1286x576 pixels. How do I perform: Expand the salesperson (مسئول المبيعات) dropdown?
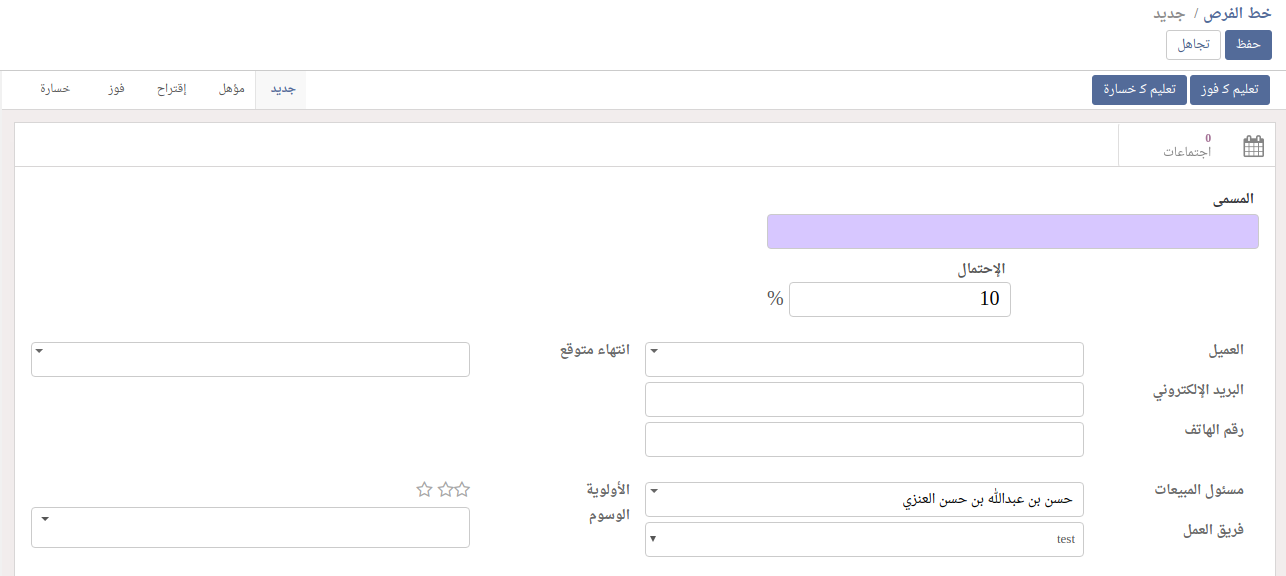coord(654,491)
